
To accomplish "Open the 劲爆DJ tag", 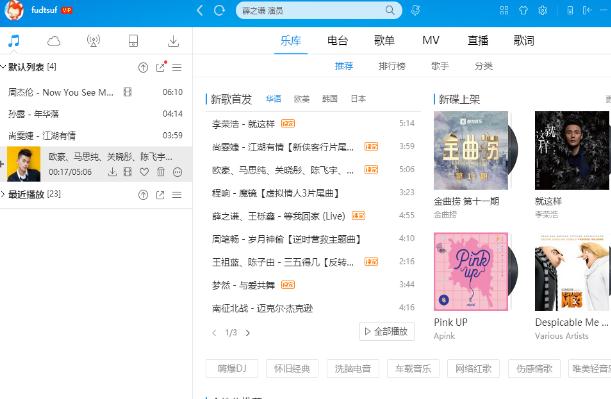I will click(x=232, y=368).
